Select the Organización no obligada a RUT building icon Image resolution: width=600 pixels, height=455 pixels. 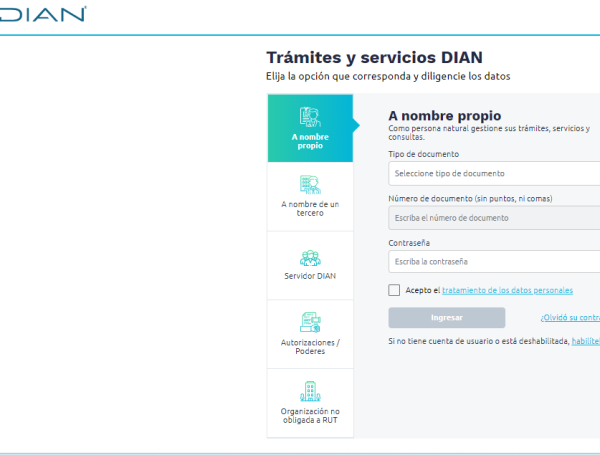click(x=310, y=391)
